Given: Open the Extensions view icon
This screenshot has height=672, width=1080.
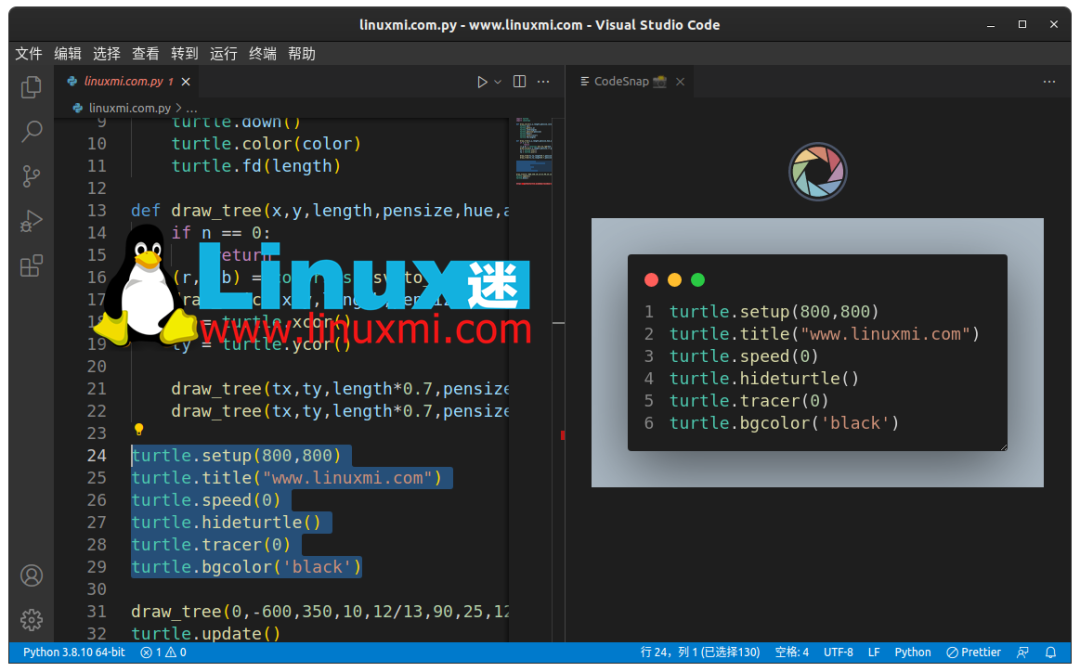Looking at the screenshot, I should click(31, 266).
